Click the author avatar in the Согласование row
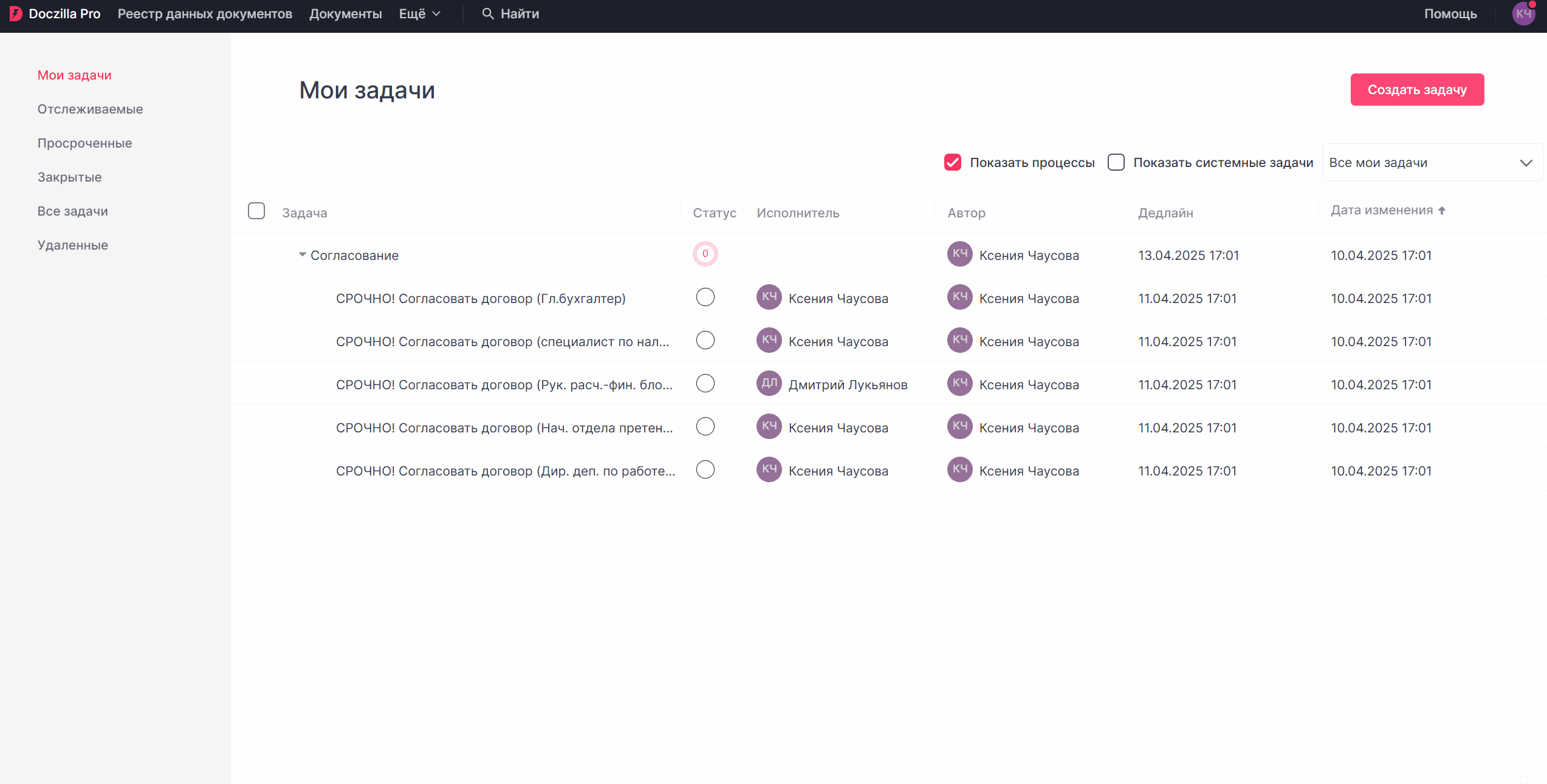The width and height of the screenshot is (1547, 784). pos(959,254)
